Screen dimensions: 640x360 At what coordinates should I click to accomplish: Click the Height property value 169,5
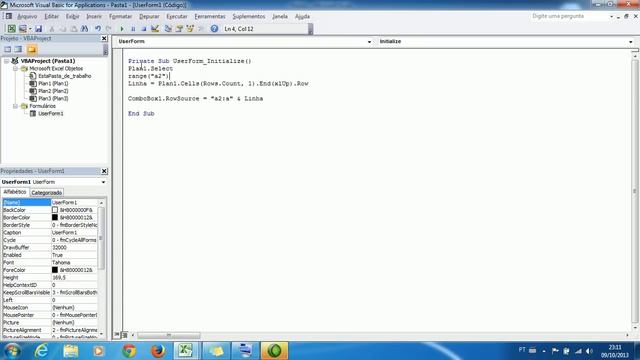tap(74, 278)
